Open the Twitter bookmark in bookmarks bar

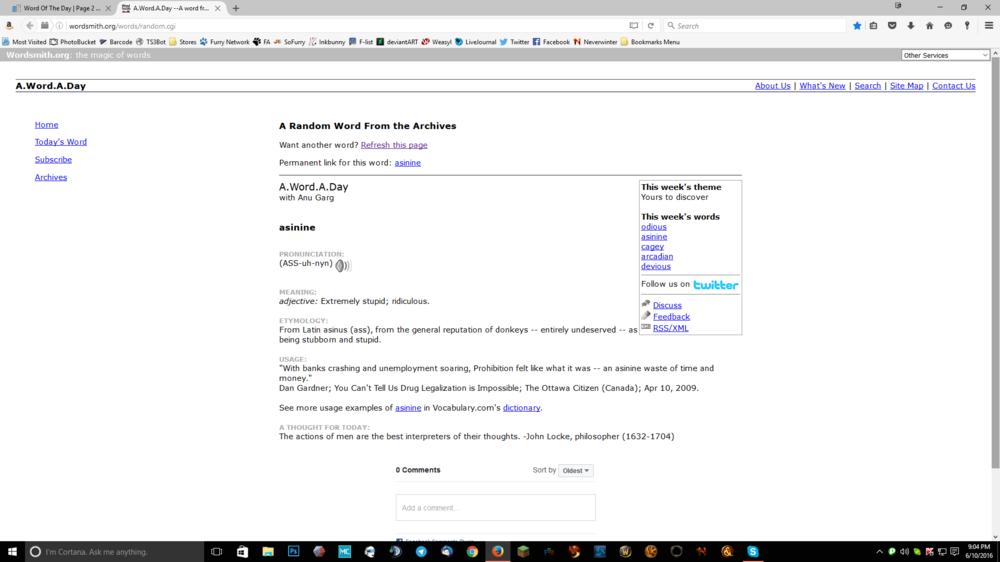click(514, 42)
